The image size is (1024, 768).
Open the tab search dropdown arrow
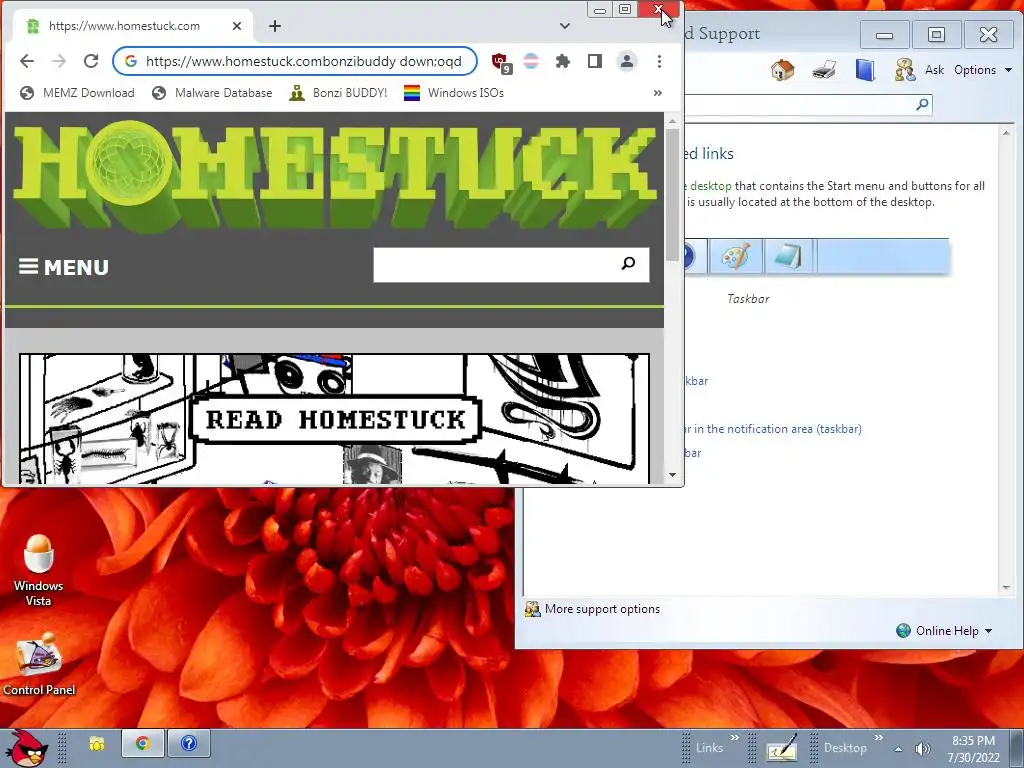[565, 26]
